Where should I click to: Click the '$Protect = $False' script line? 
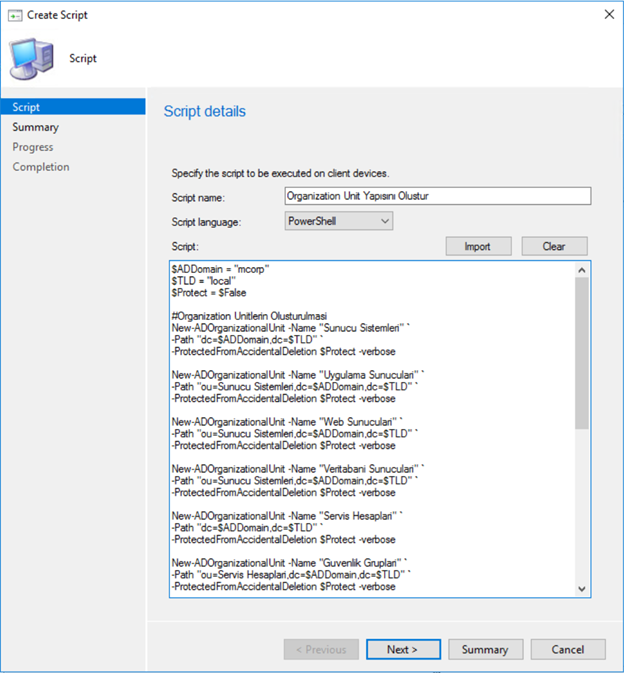[x=209, y=293]
